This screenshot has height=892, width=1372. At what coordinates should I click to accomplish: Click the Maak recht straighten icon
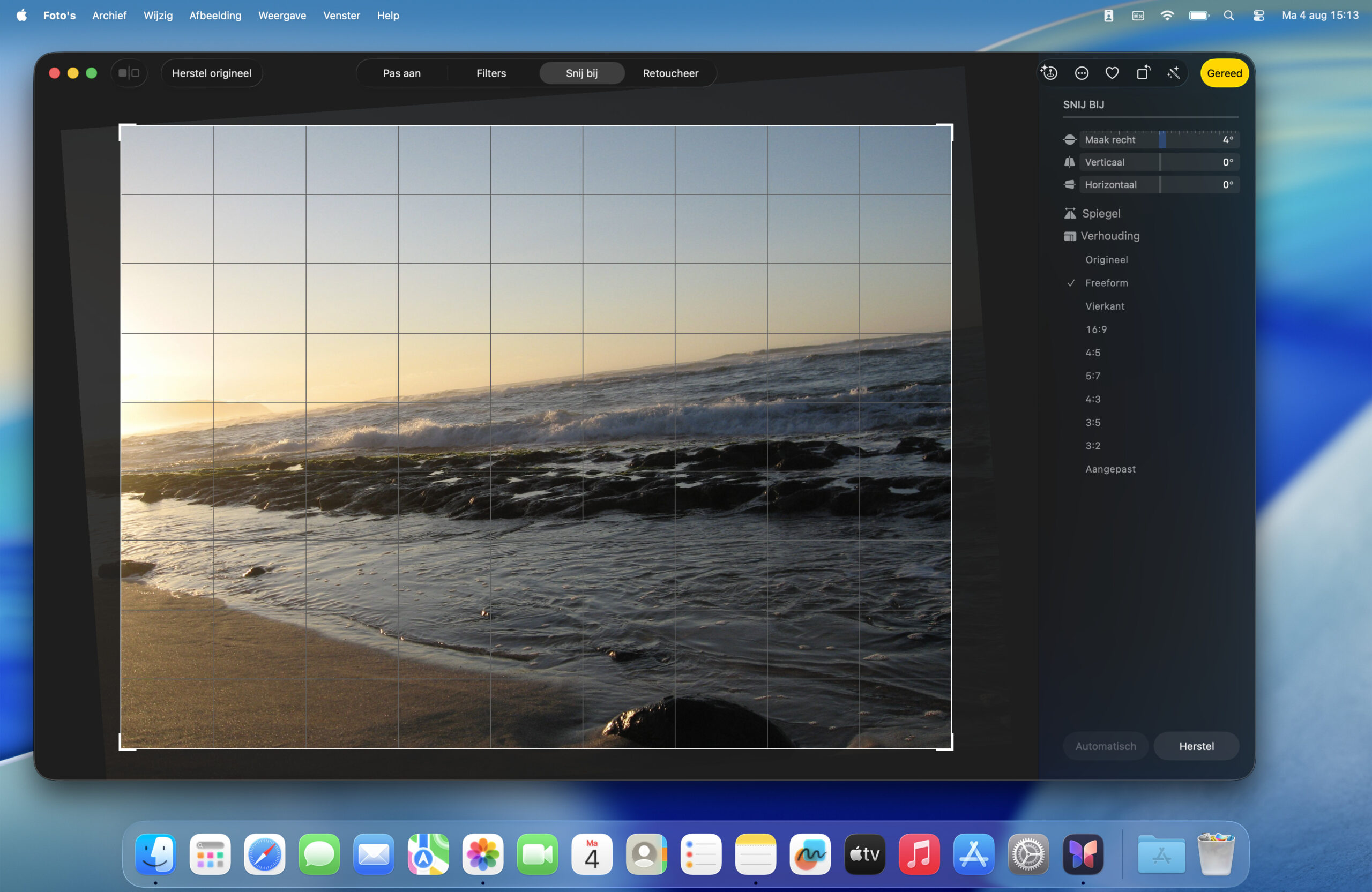(1069, 139)
